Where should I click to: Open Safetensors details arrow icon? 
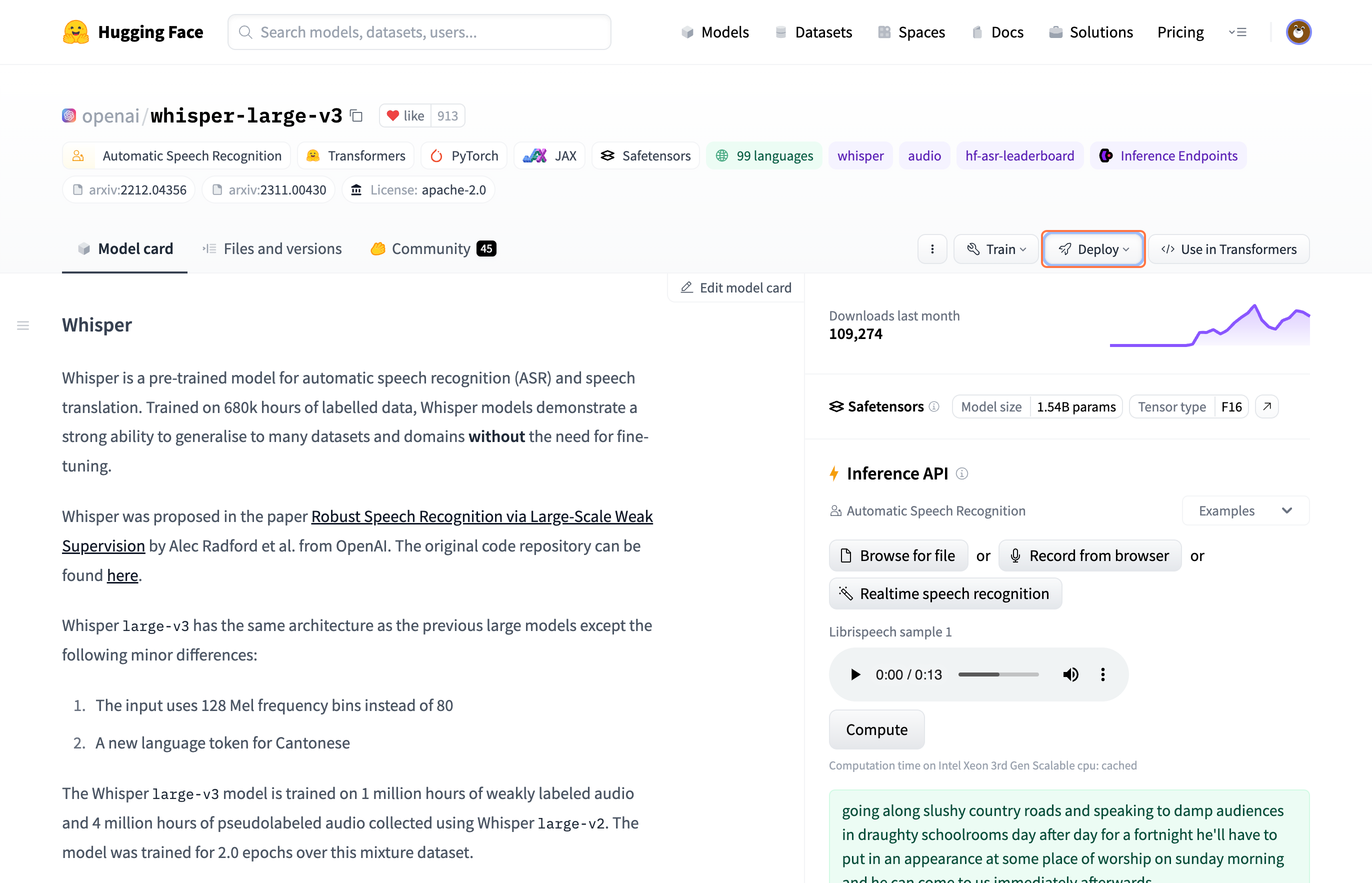coord(1266,406)
